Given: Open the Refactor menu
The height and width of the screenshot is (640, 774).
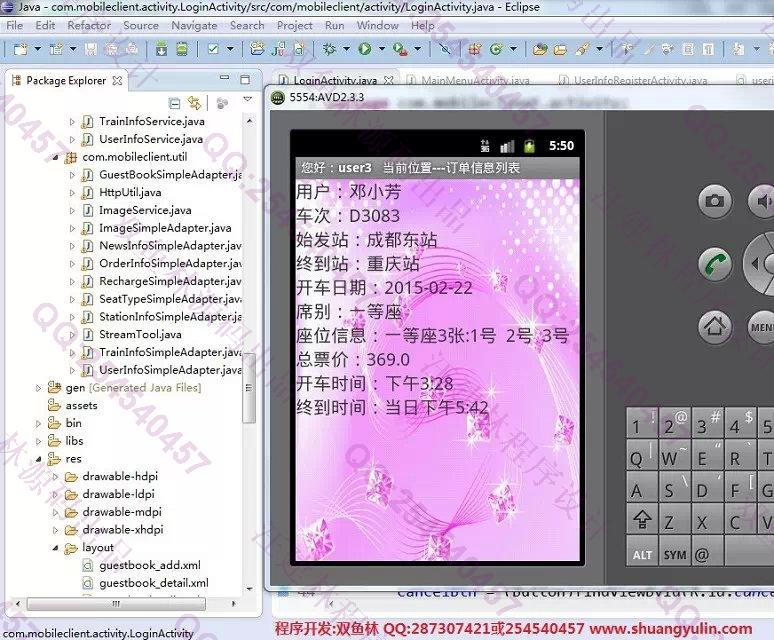Looking at the screenshot, I should [89, 25].
